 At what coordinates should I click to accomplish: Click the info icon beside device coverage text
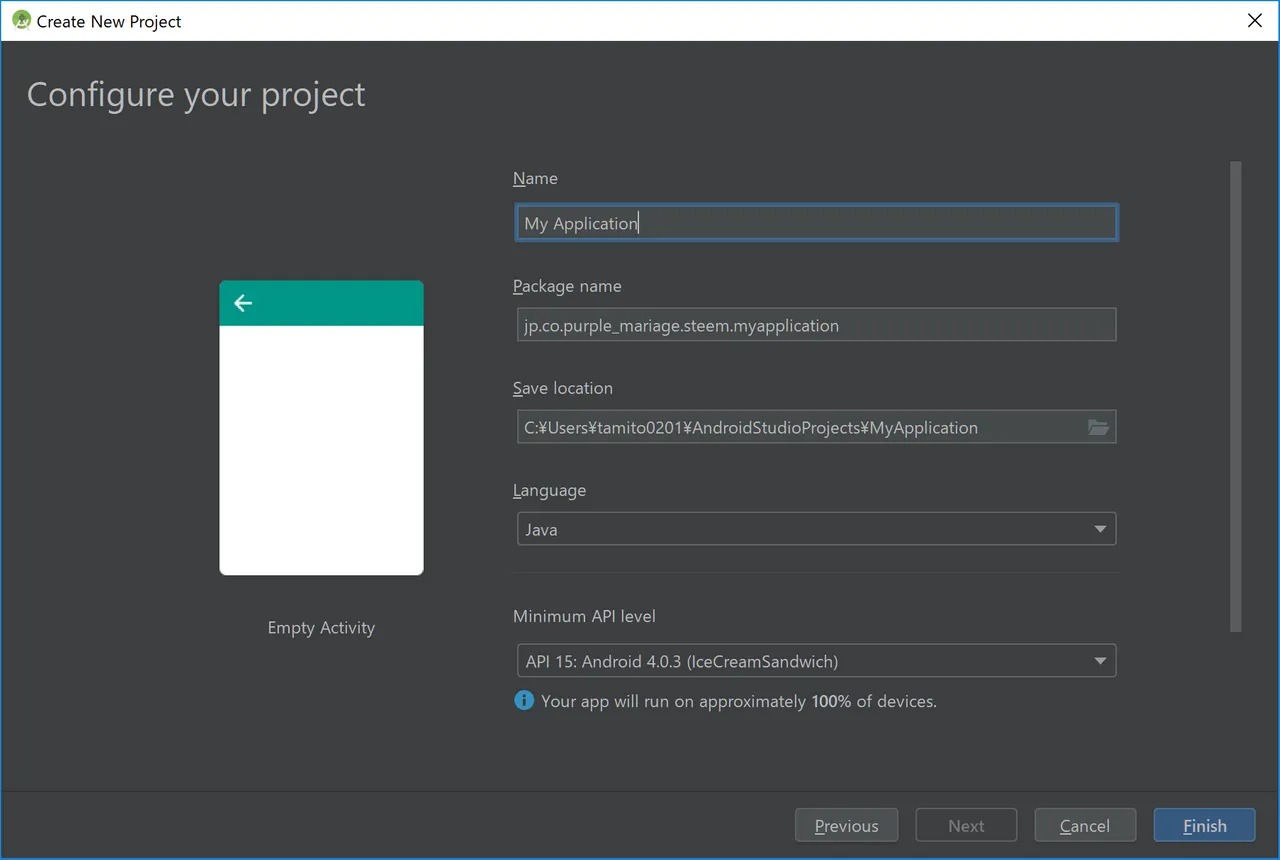click(524, 701)
